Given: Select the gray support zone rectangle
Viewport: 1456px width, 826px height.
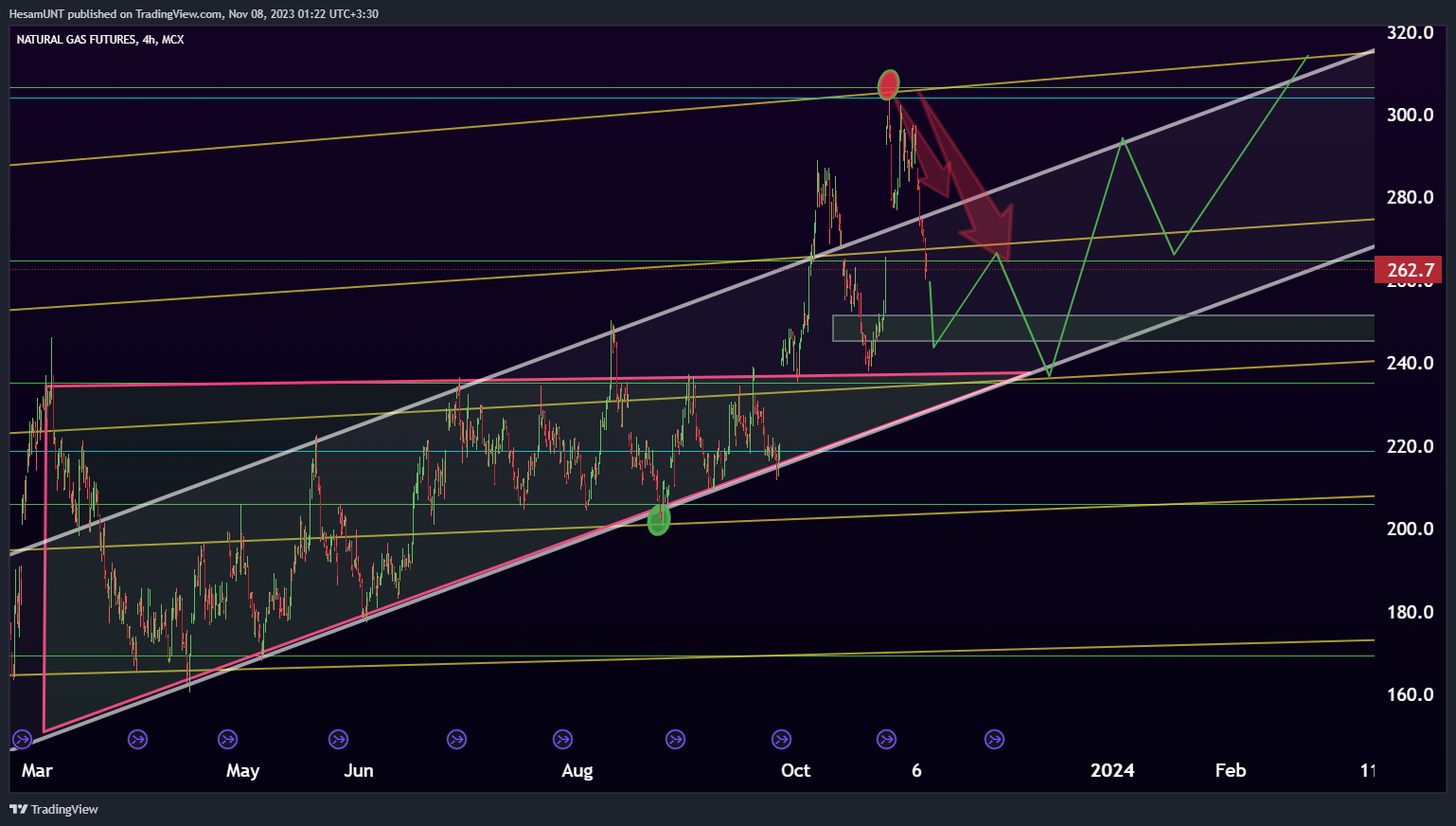Looking at the screenshot, I should pos(1103,328).
